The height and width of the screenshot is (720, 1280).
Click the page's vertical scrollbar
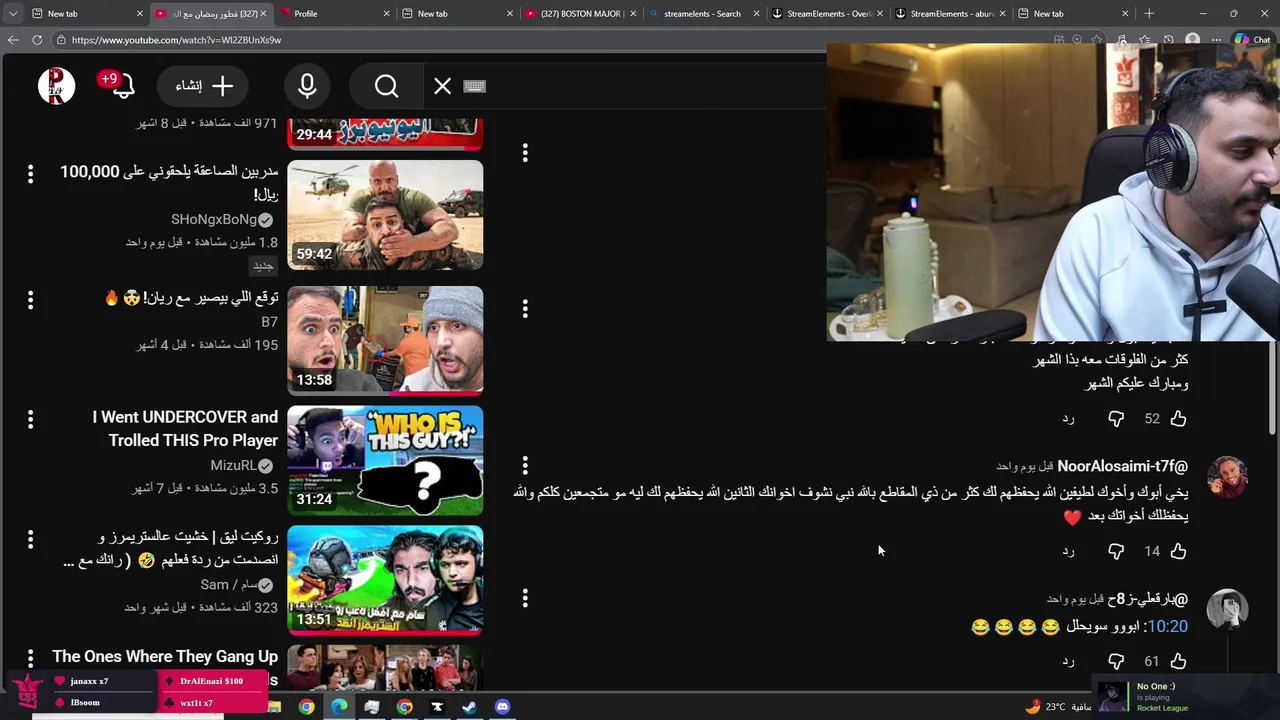[1273, 387]
